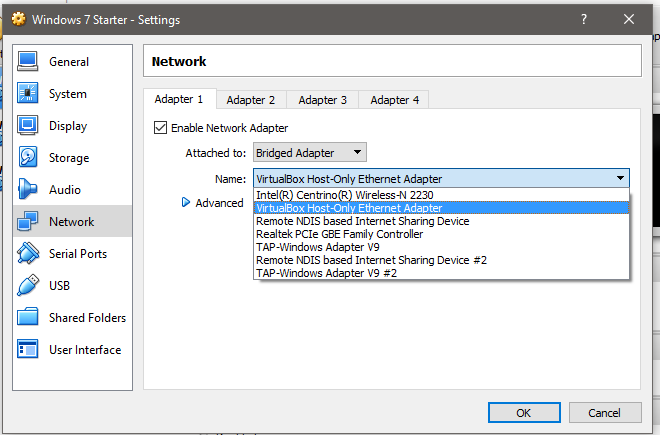Click the Shared Folders folder icon

[x=28, y=317]
